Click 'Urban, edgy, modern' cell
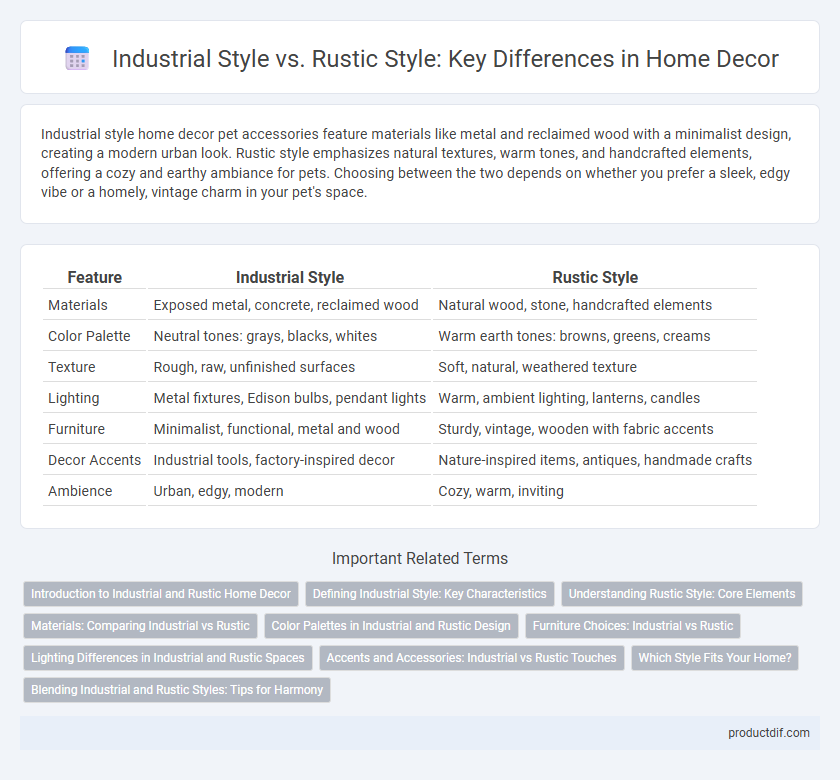 click(289, 491)
